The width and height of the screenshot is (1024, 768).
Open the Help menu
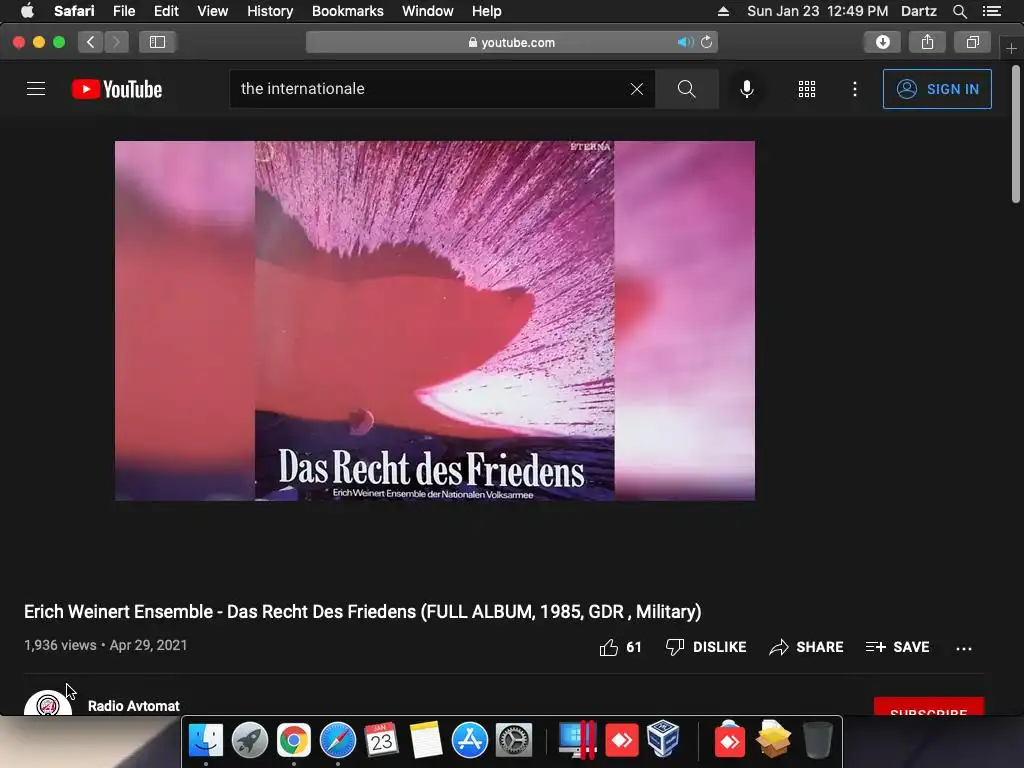(x=487, y=11)
